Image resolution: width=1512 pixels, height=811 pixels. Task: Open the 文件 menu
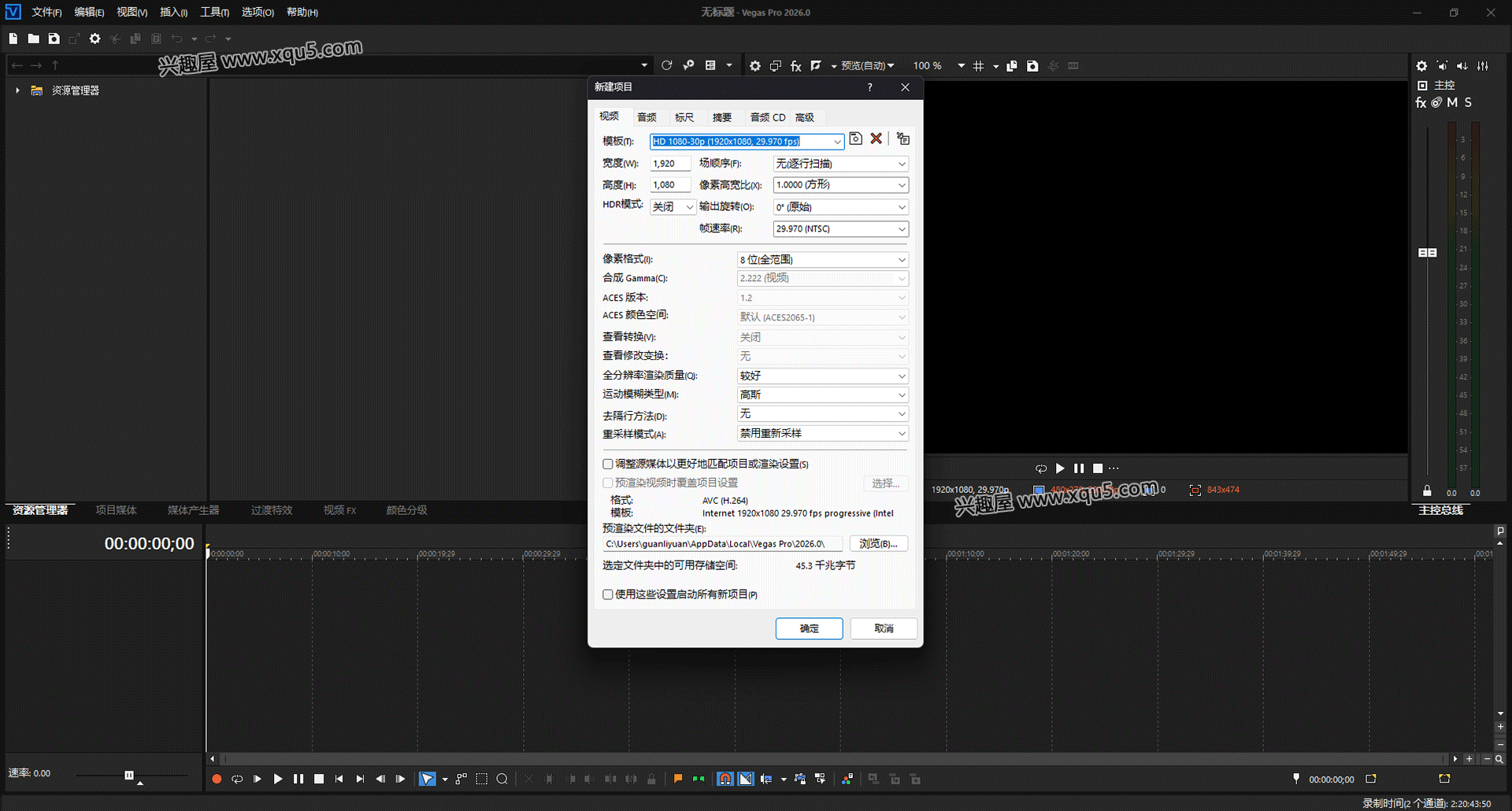46,12
